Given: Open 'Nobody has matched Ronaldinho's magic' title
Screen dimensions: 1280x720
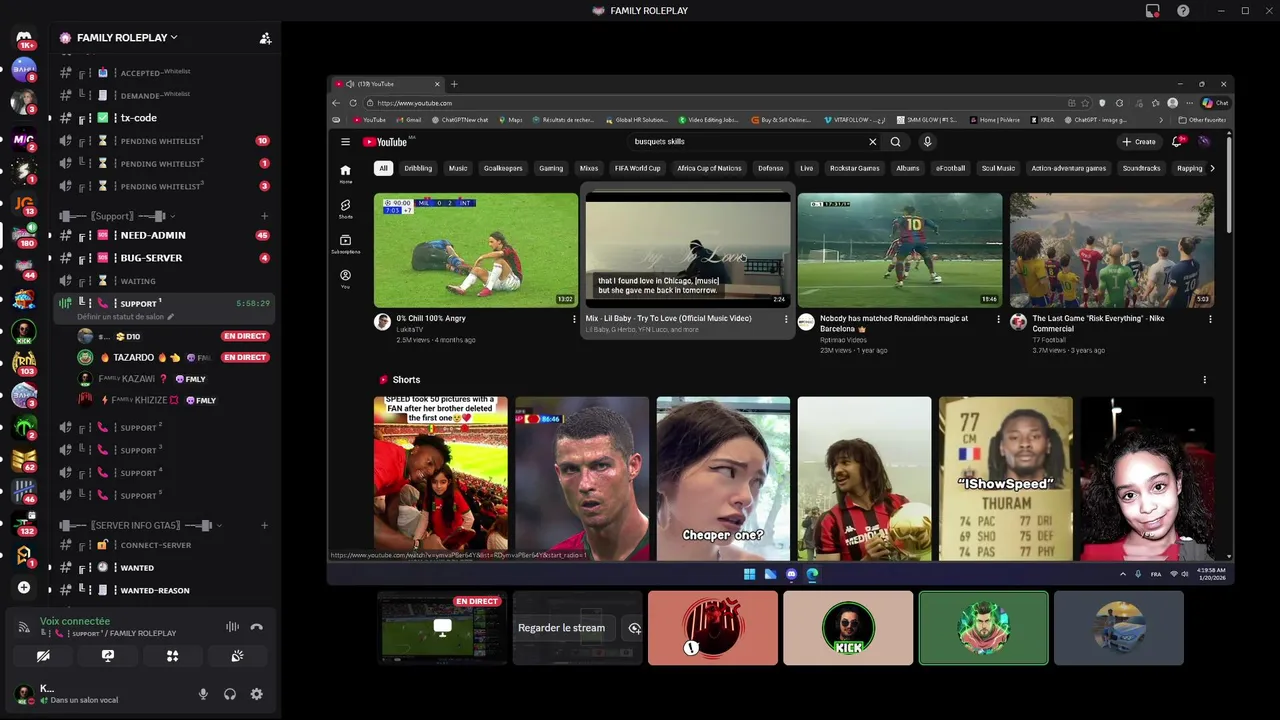Looking at the screenshot, I should pos(894,323).
